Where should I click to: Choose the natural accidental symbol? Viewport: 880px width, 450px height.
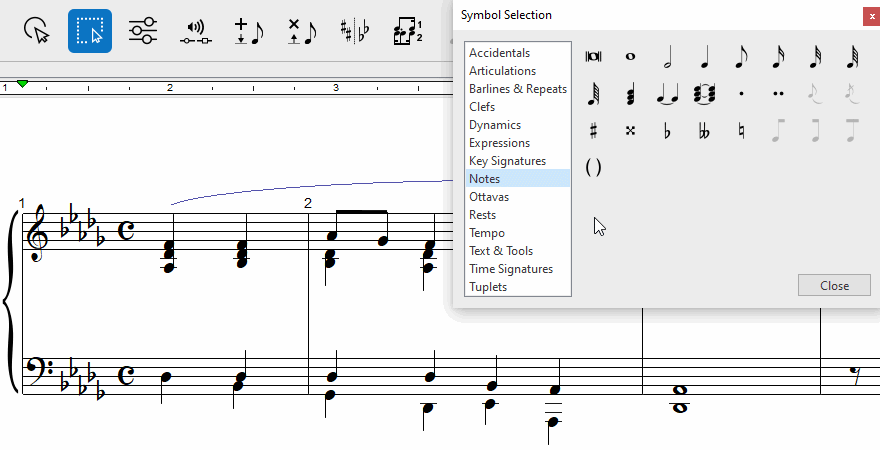point(741,131)
